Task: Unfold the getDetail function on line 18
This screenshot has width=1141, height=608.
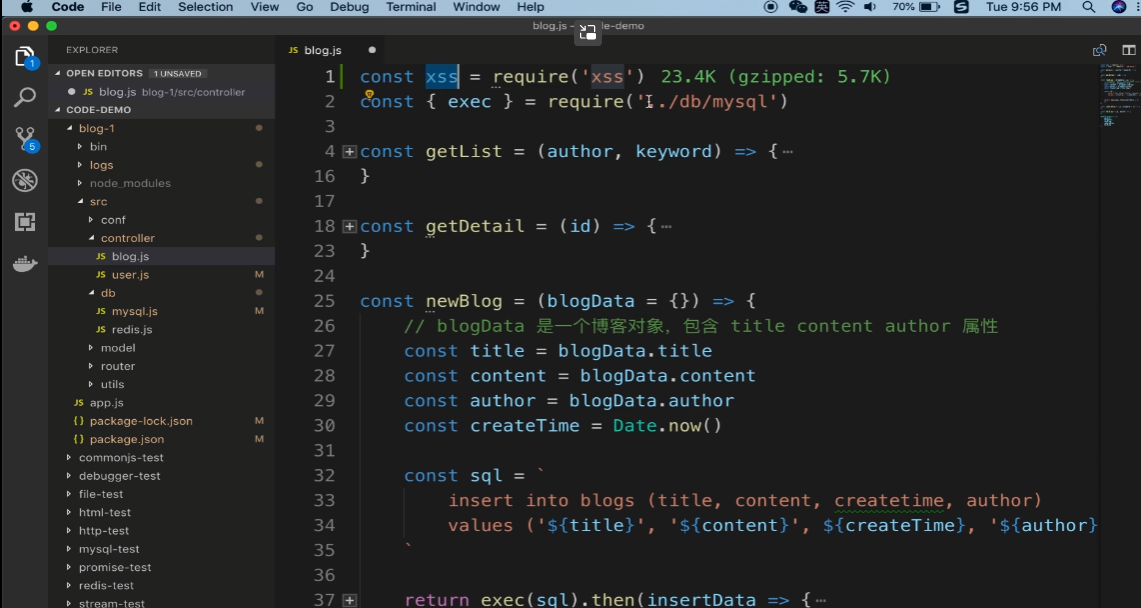Action: click(349, 226)
